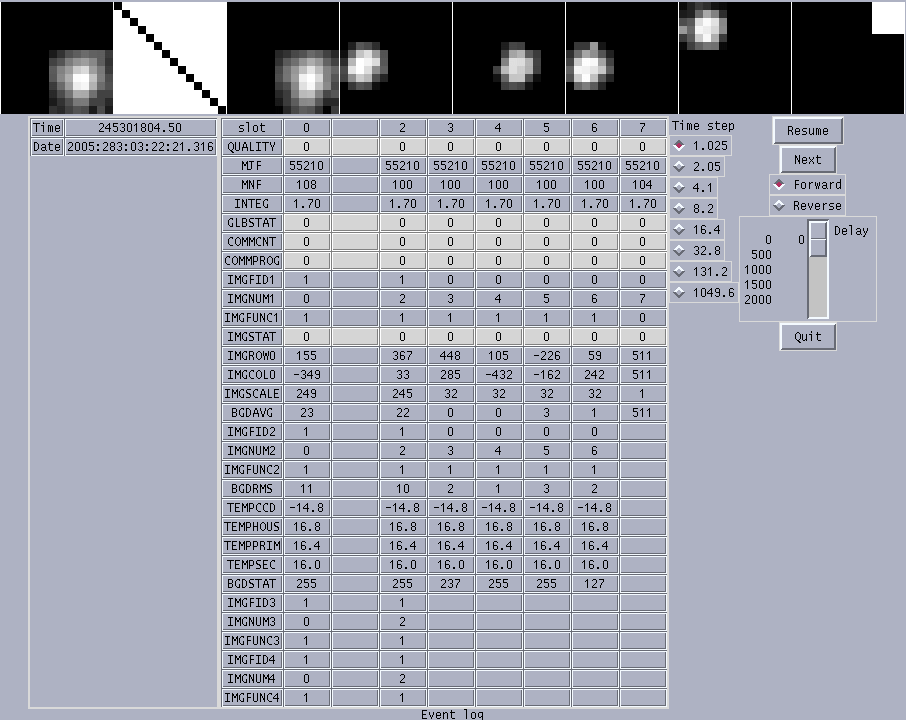Click the GLBSTAT row label
906x720 pixels.
pyautogui.click(x=252, y=223)
